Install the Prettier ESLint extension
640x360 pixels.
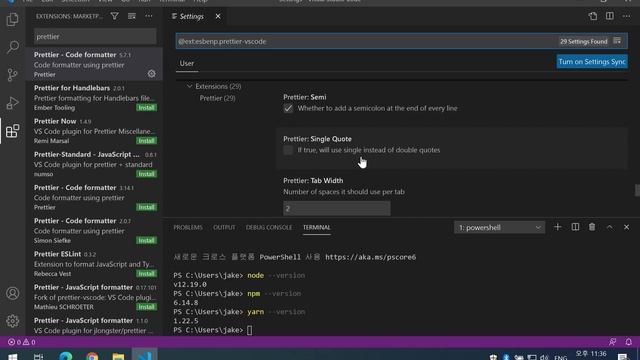[x=146, y=273]
